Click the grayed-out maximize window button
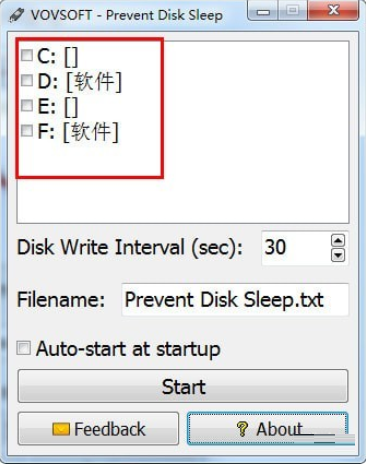Image resolution: width=366 pixels, height=464 pixels. [293, 11]
